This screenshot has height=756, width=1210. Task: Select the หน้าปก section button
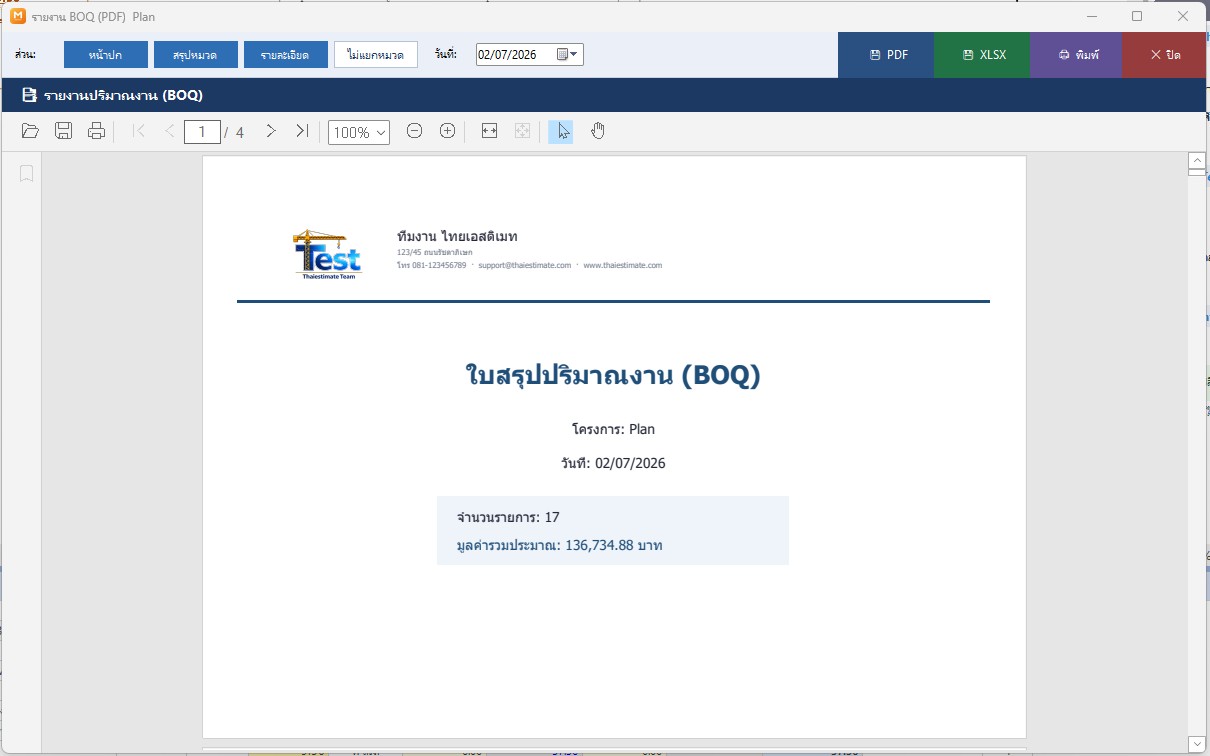[x=106, y=55]
